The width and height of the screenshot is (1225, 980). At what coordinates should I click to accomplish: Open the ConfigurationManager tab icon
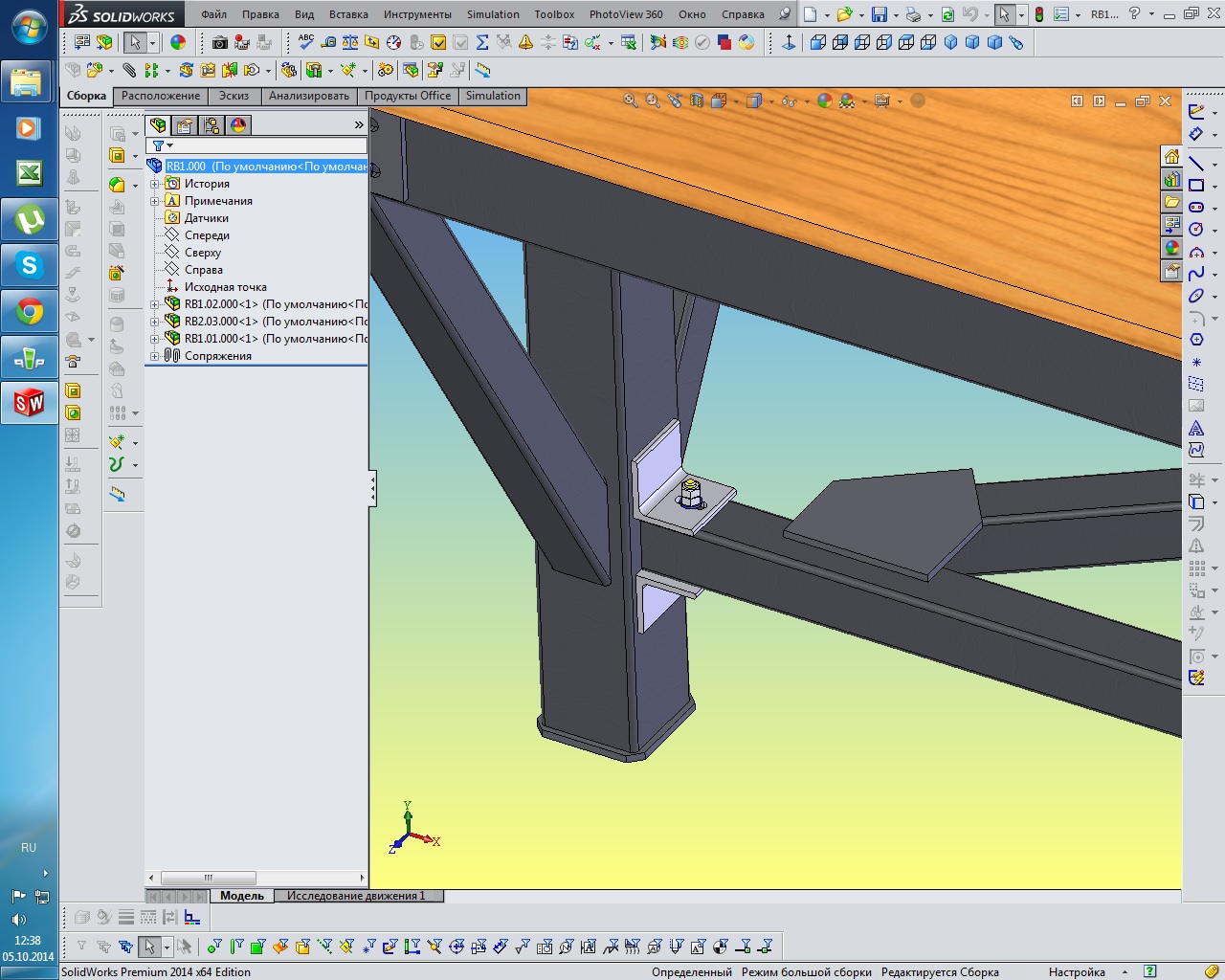[212, 125]
